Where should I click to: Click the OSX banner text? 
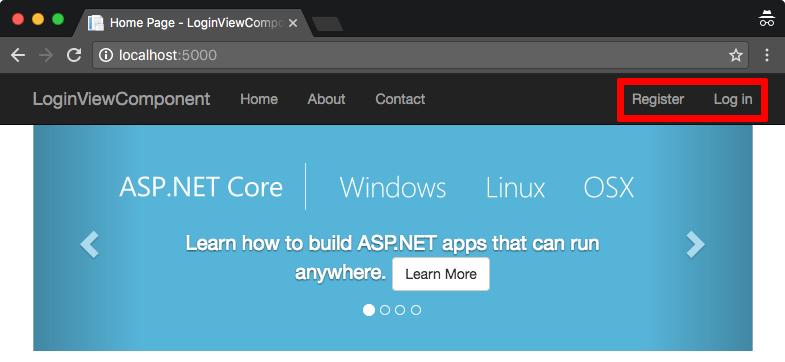point(609,188)
